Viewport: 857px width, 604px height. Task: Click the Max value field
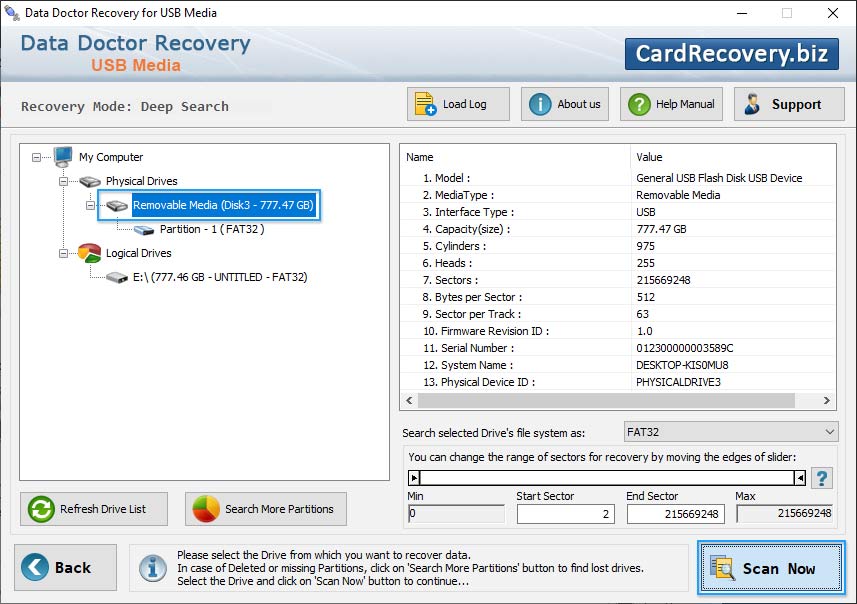pos(784,514)
